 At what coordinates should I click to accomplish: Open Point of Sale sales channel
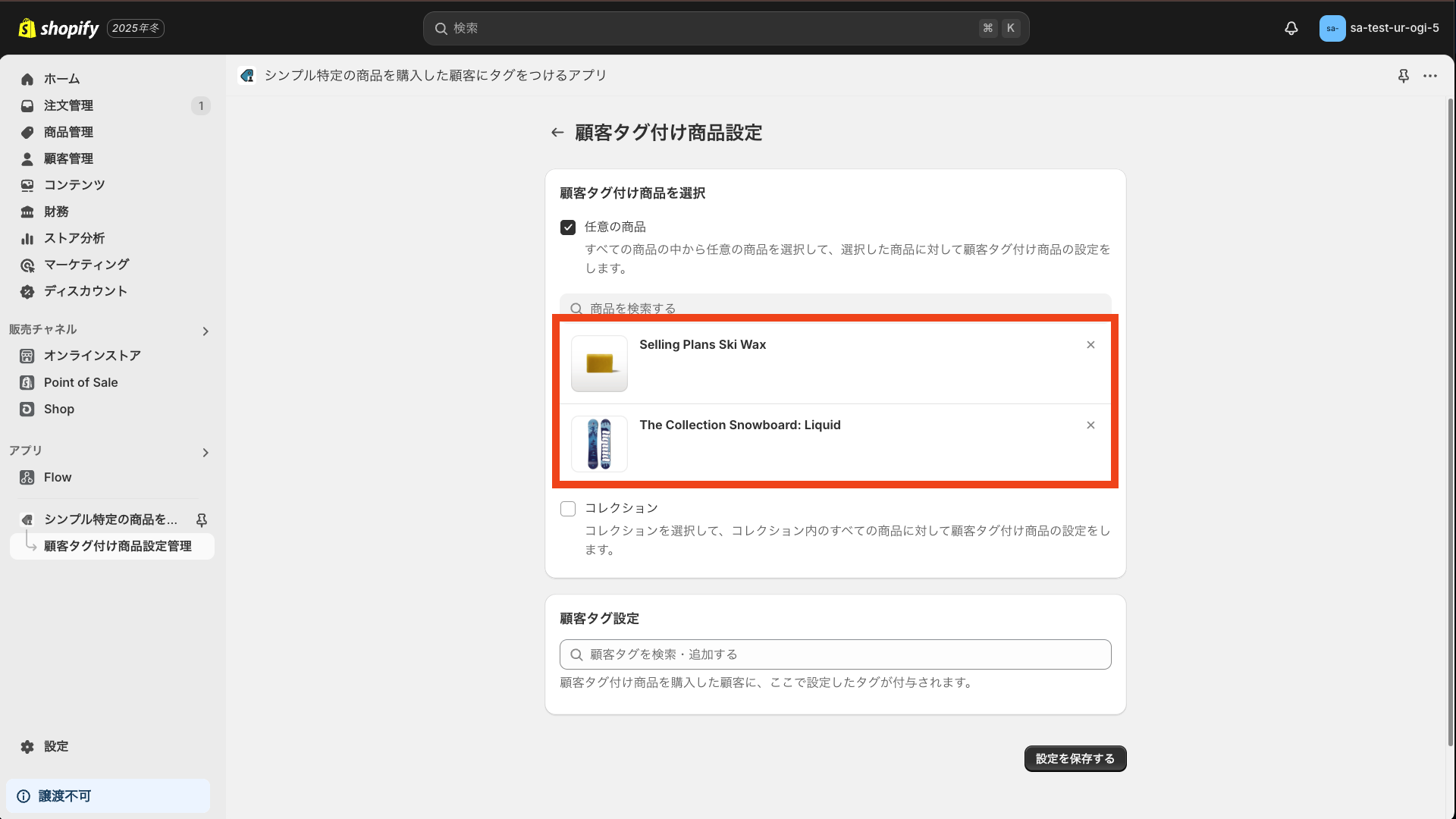click(80, 382)
